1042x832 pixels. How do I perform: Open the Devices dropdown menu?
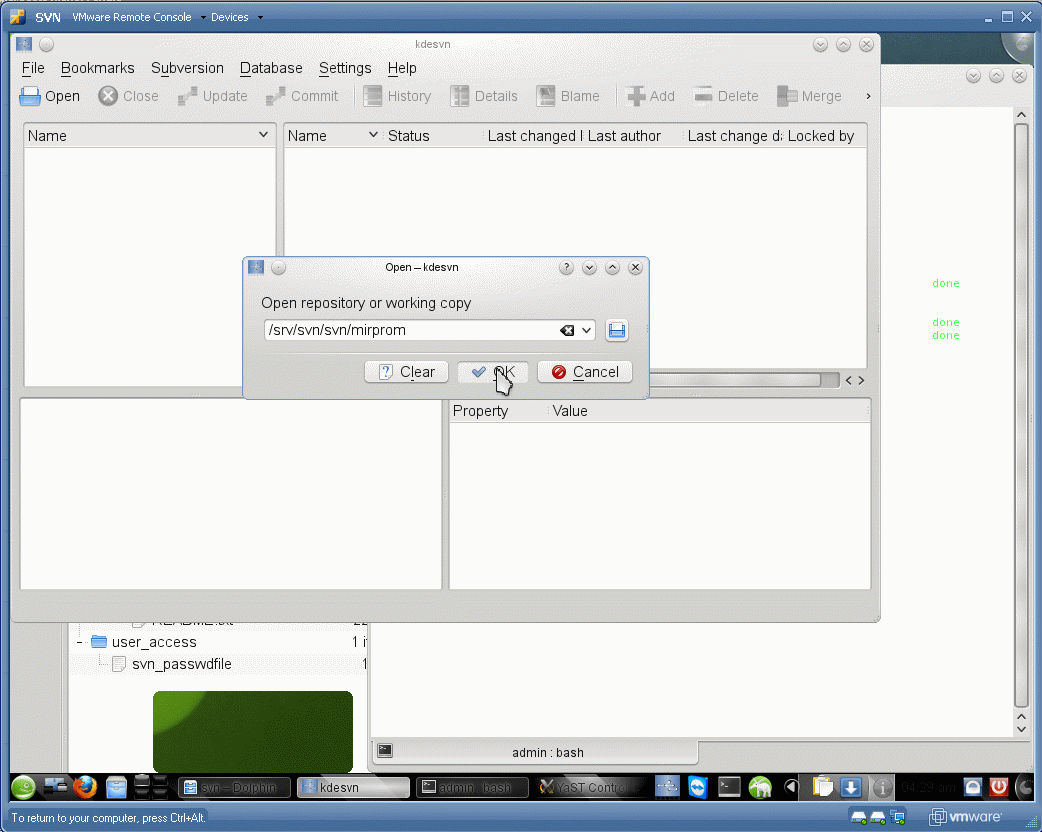(x=237, y=17)
